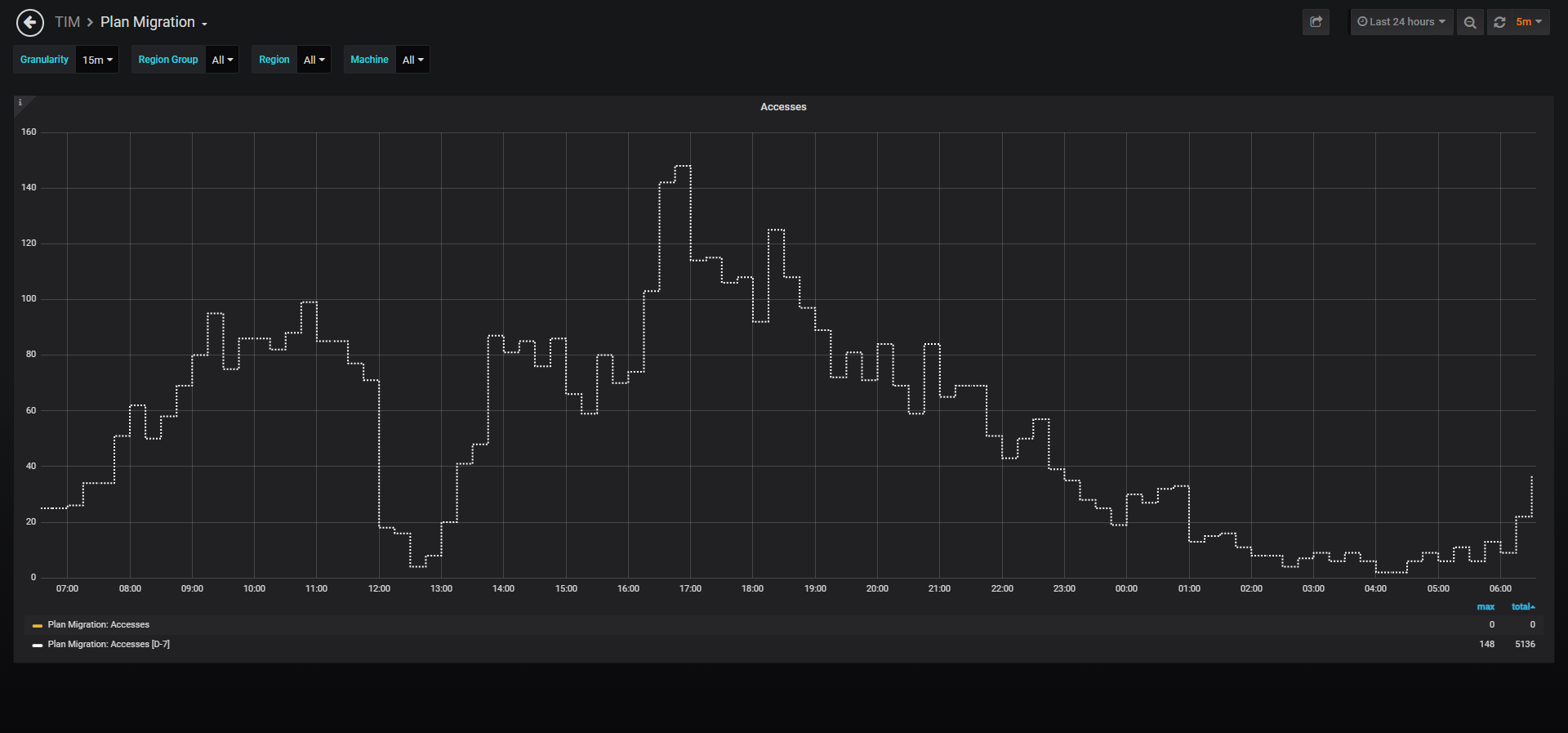Click the 148 max value in the legend
The height and width of the screenshot is (733, 1568).
pyautogui.click(x=1486, y=644)
